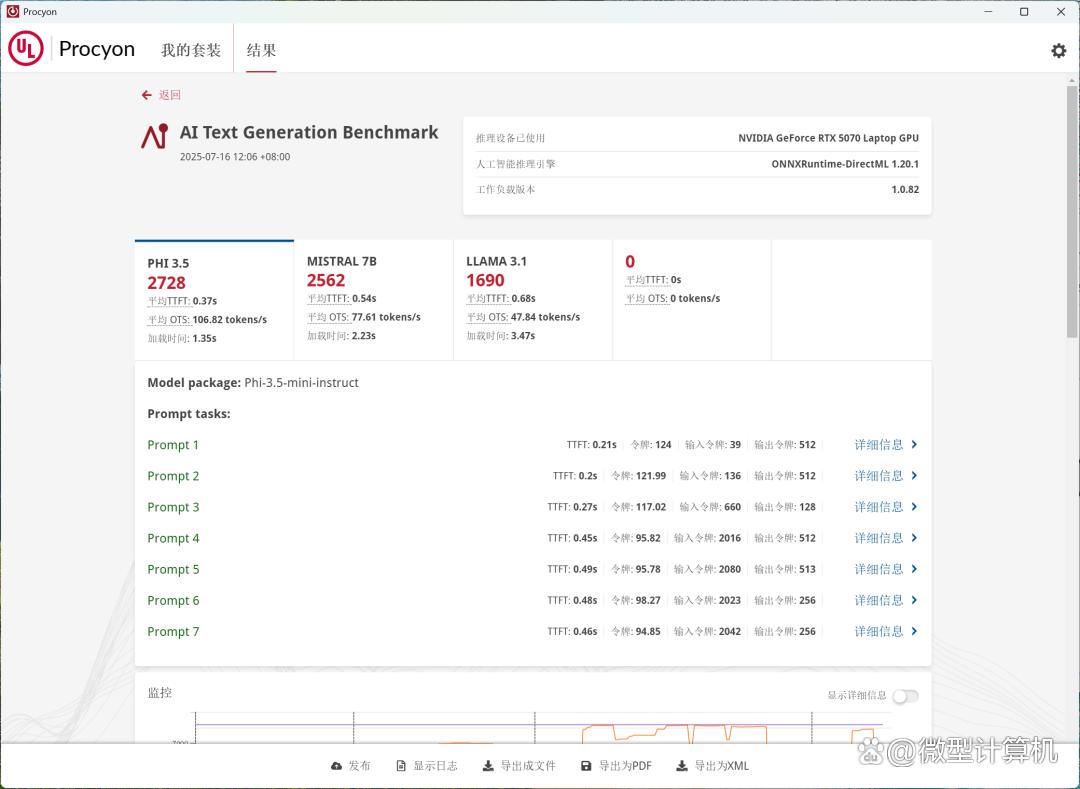The height and width of the screenshot is (789, 1080).
Task: Click the date 2025-07-16 12:06 +08:00
Action: pyautogui.click(x=235, y=156)
